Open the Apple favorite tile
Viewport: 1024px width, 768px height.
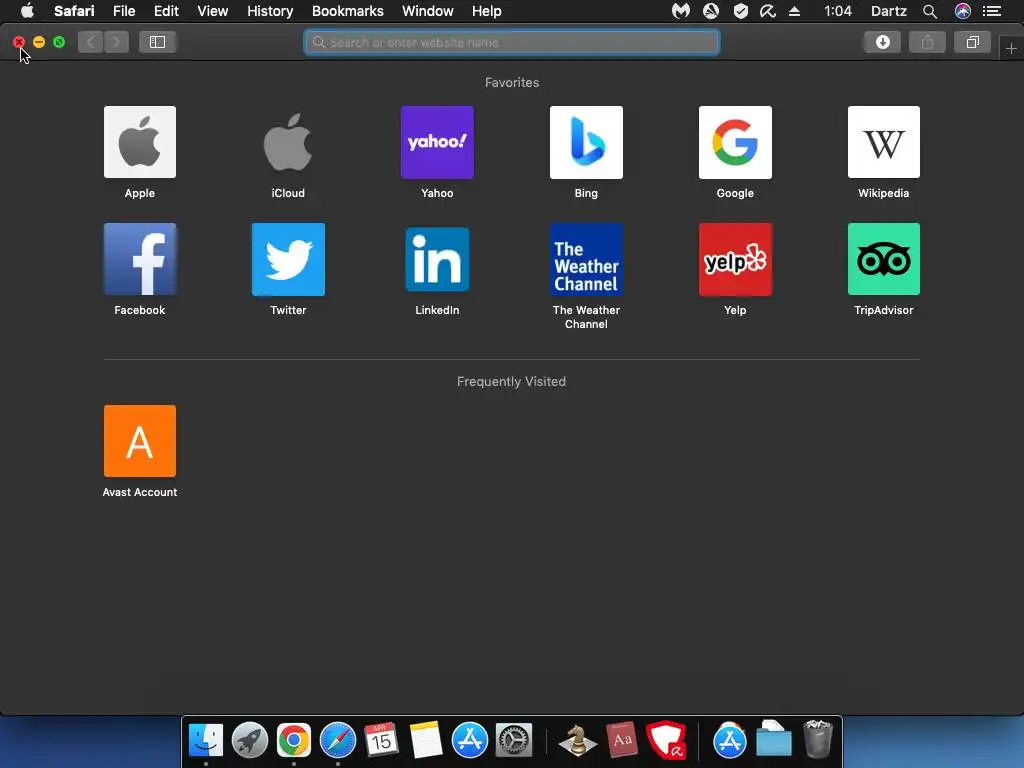[x=140, y=142]
